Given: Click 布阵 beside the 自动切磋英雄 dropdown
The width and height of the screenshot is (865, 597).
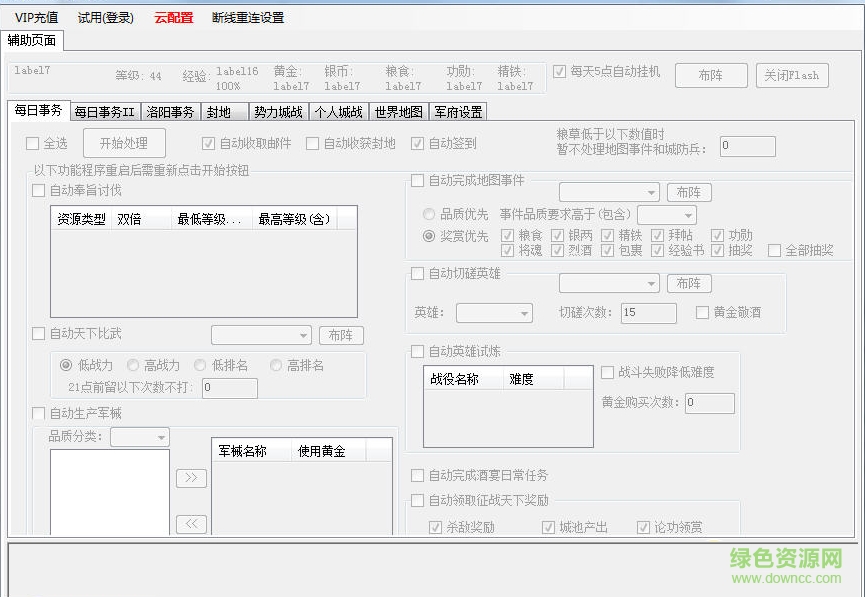Looking at the screenshot, I should tap(687, 283).
